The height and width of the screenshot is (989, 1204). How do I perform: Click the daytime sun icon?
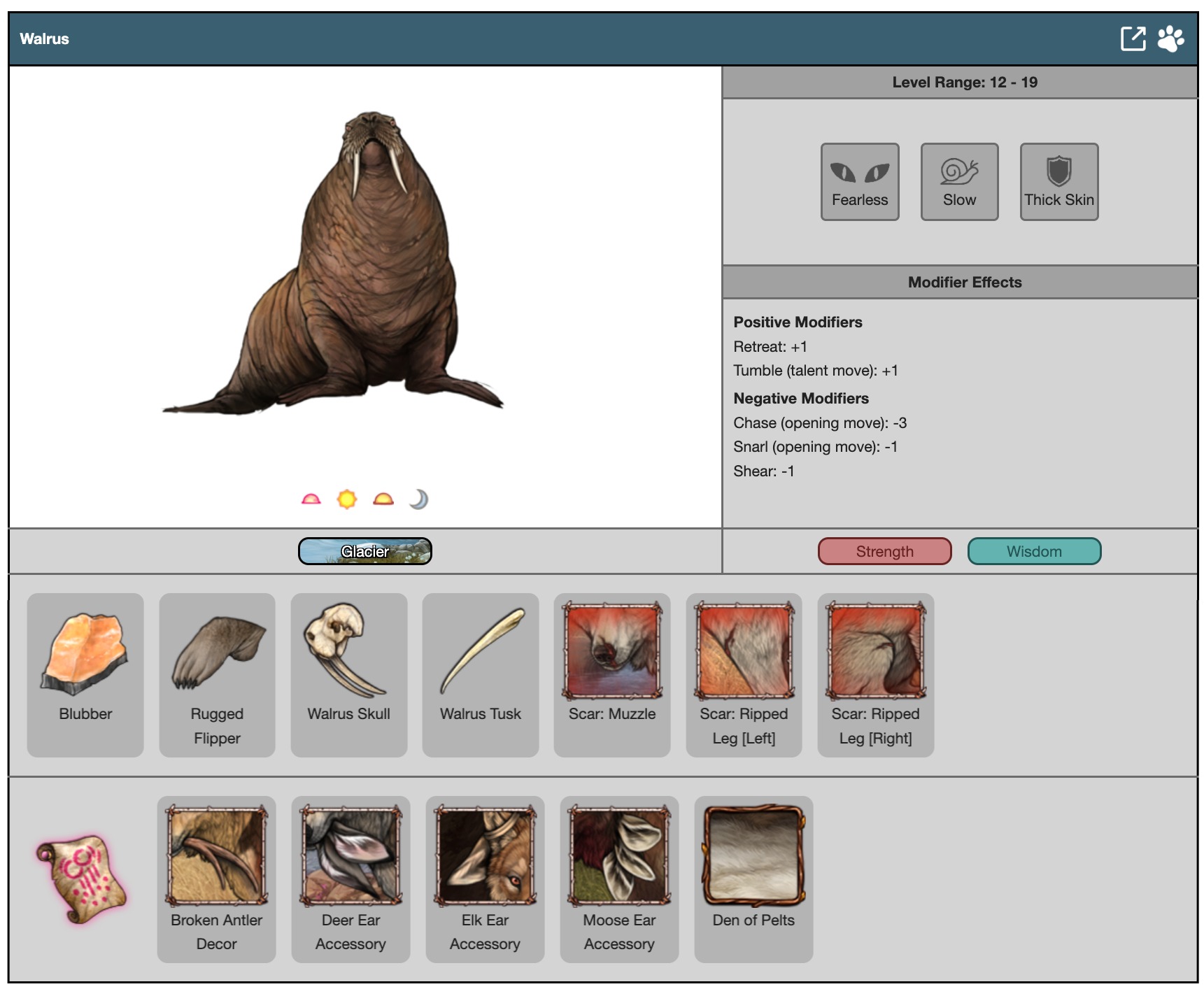pyautogui.click(x=347, y=499)
